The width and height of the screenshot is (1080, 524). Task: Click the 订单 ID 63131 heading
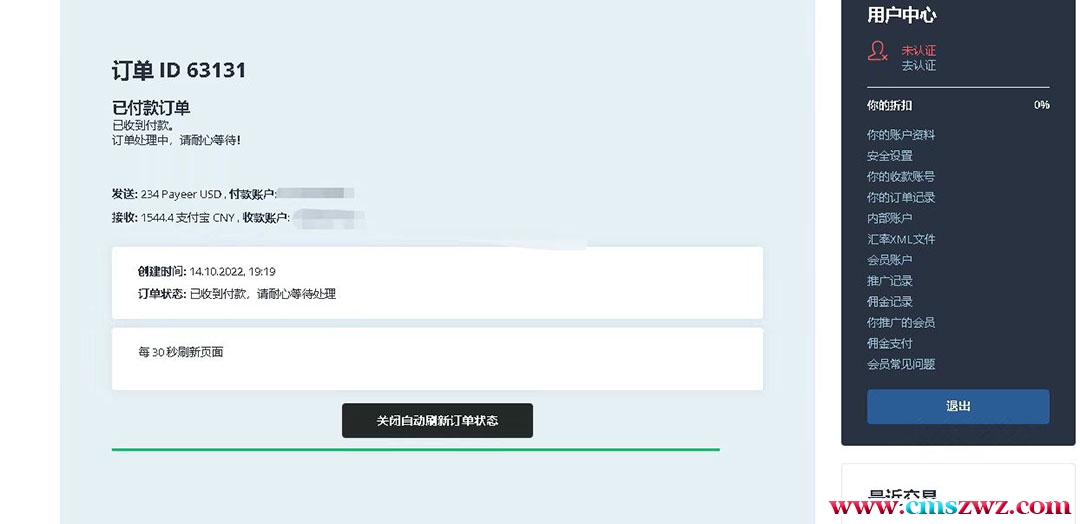[179, 70]
